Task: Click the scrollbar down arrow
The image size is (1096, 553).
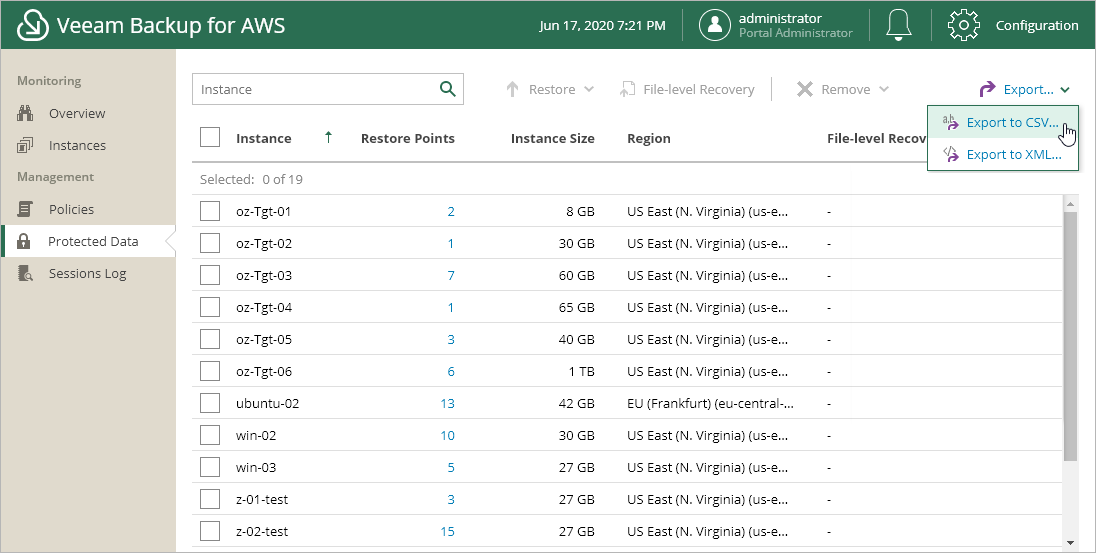Action: [x=1070, y=543]
